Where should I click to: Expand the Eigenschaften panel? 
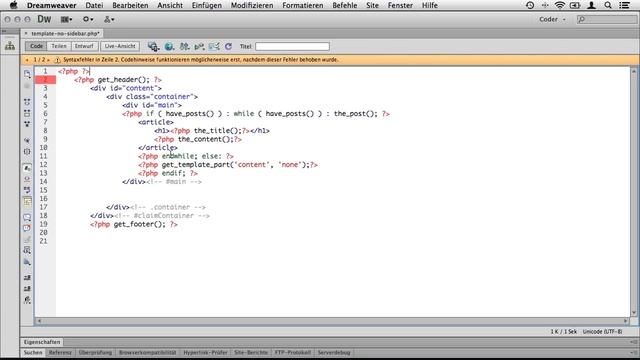(x=42, y=342)
